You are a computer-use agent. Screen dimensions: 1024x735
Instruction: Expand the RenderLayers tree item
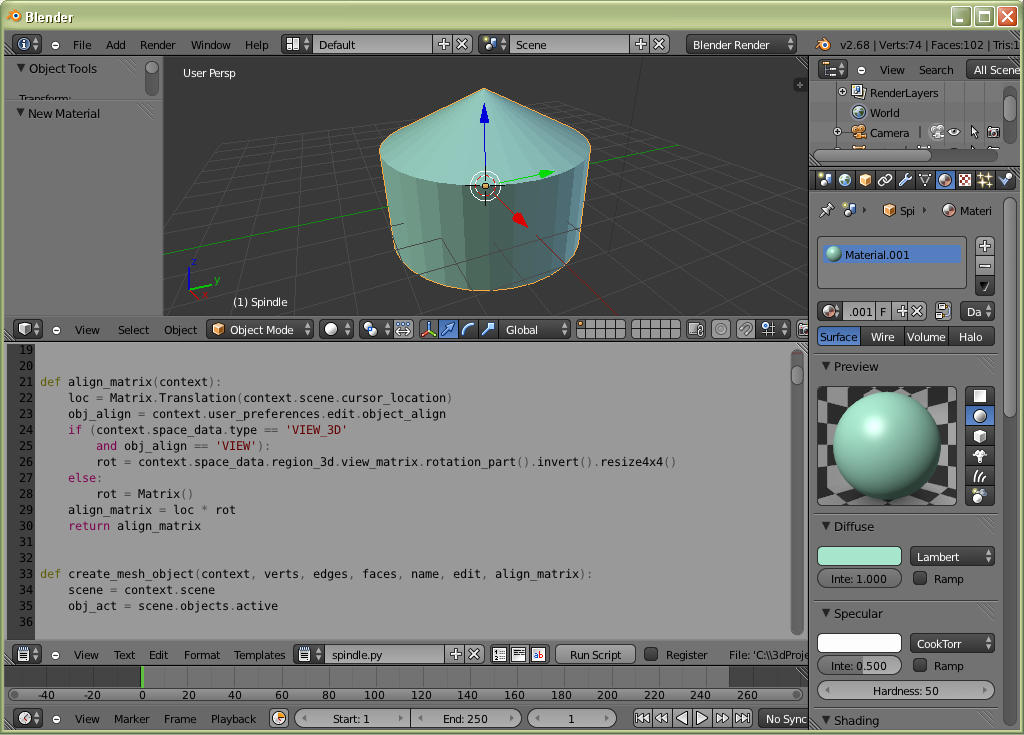pyautogui.click(x=842, y=92)
